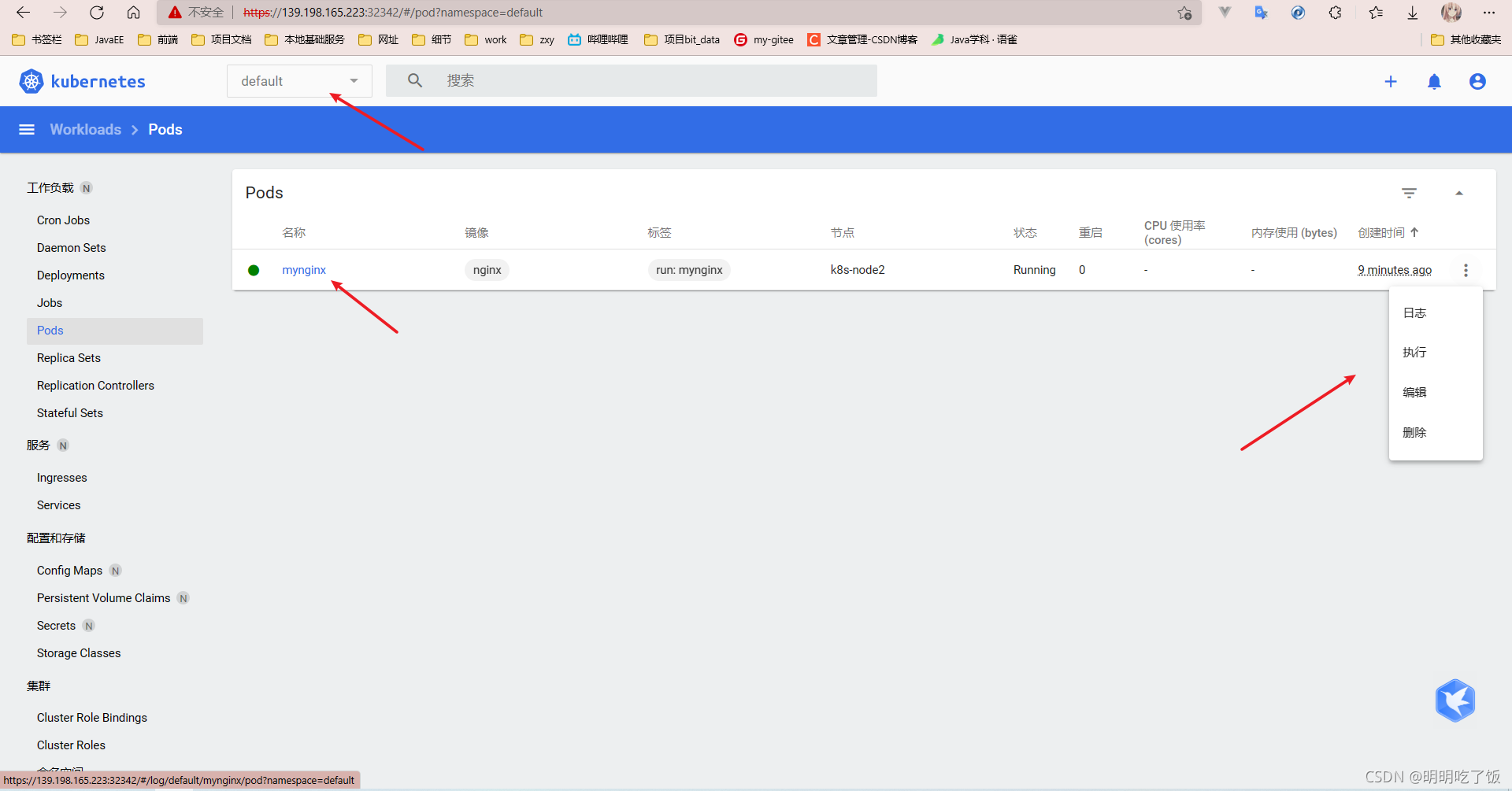The width and height of the screenshot is (1512, 791).
Task: Click the nginx image chip
Action: [x=487, y=270]
